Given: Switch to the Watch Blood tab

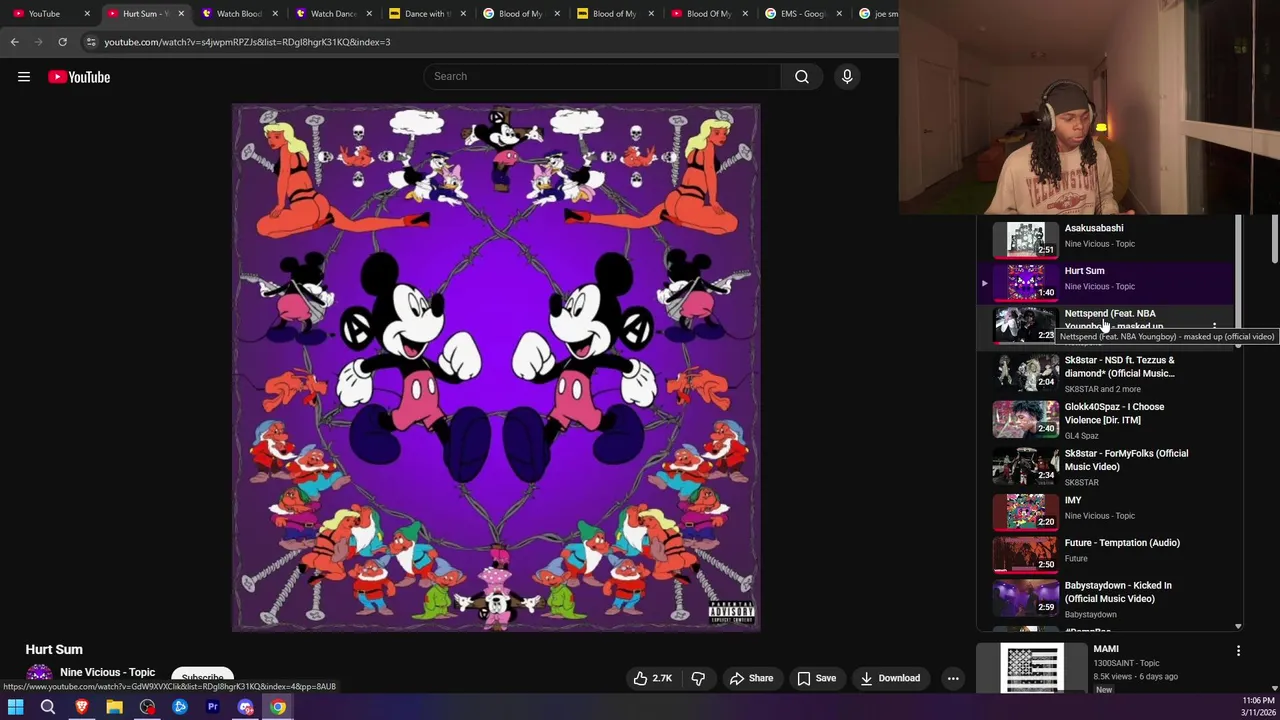Looking at the screenshot, I should pos(239,14).
